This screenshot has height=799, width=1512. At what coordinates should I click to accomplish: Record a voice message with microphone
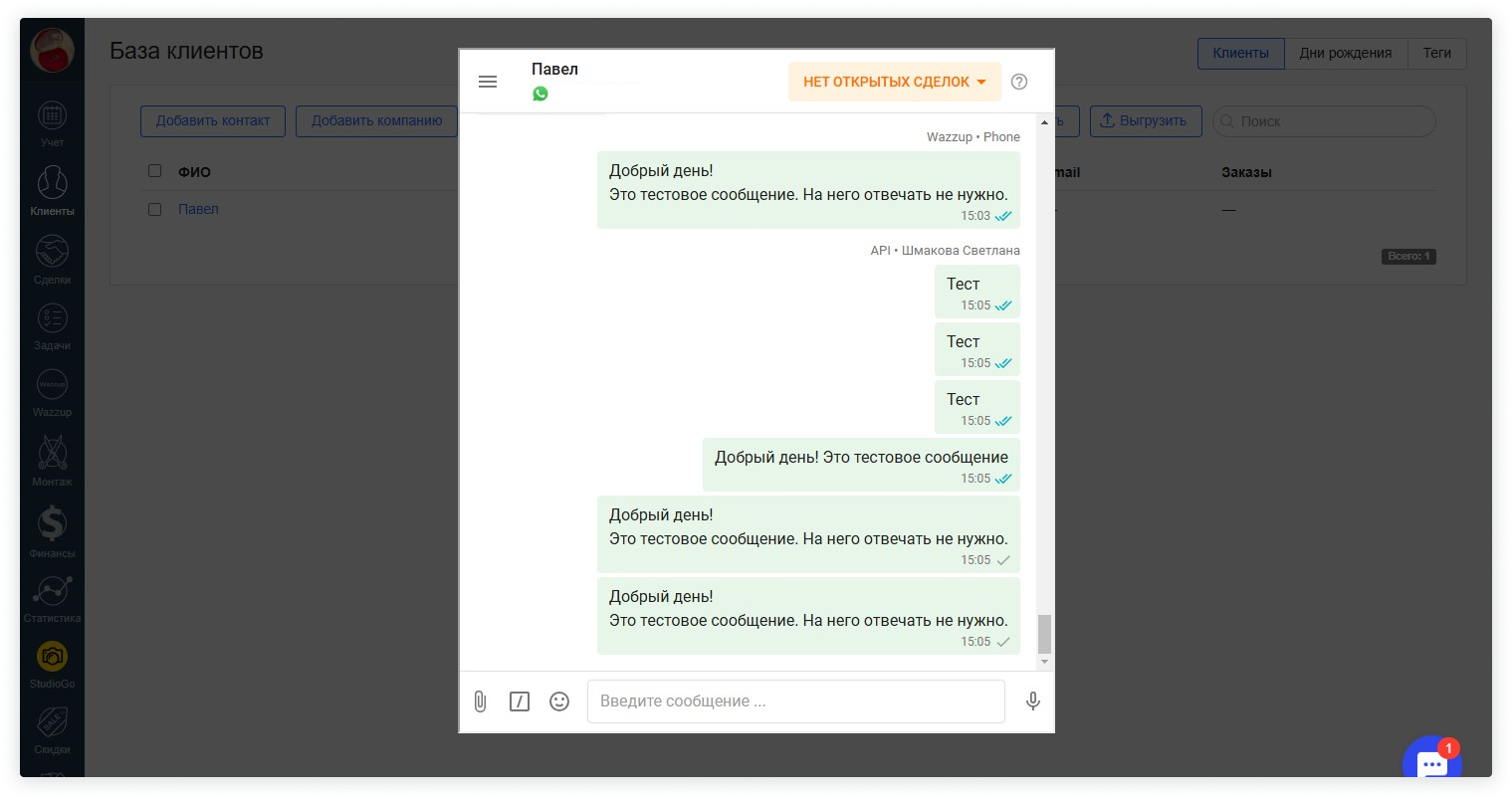click(1032, 701)
